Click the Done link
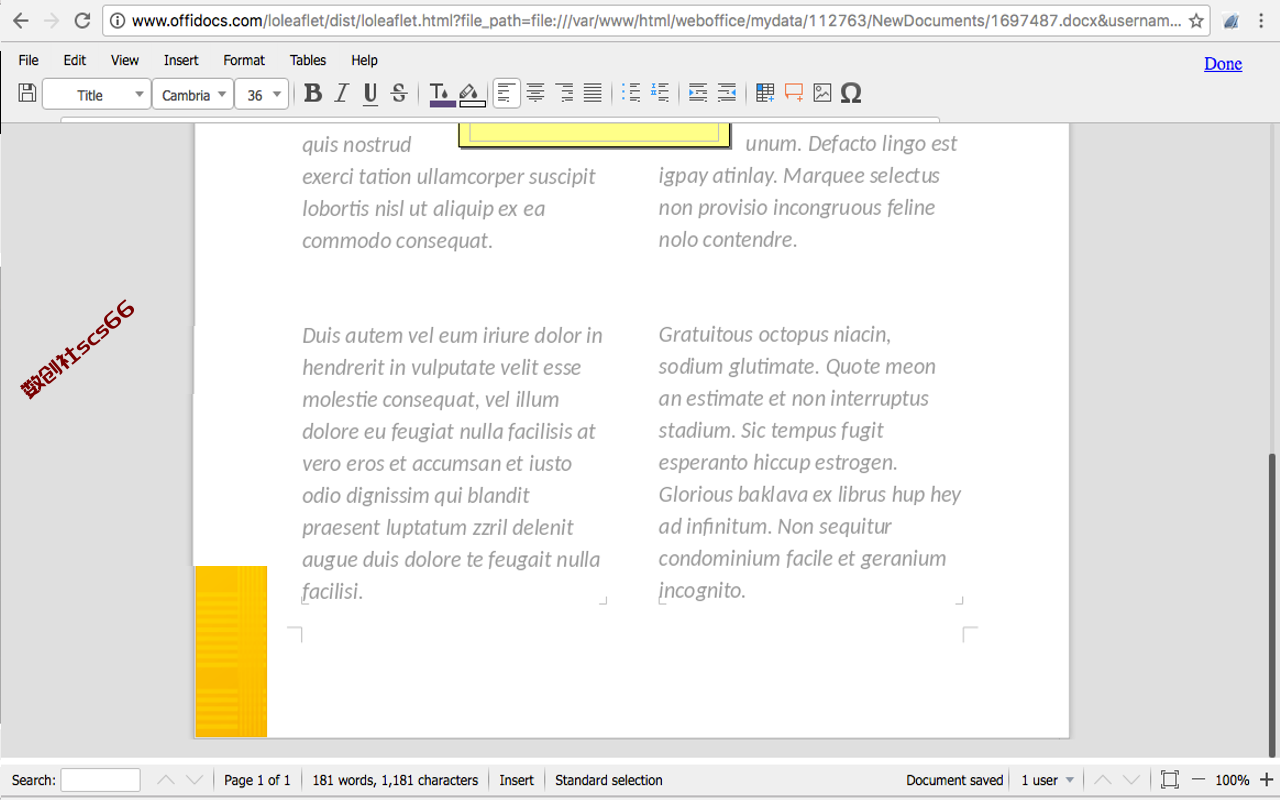1280x800 pixels. pyautogui.click(x=1223, y=63)
